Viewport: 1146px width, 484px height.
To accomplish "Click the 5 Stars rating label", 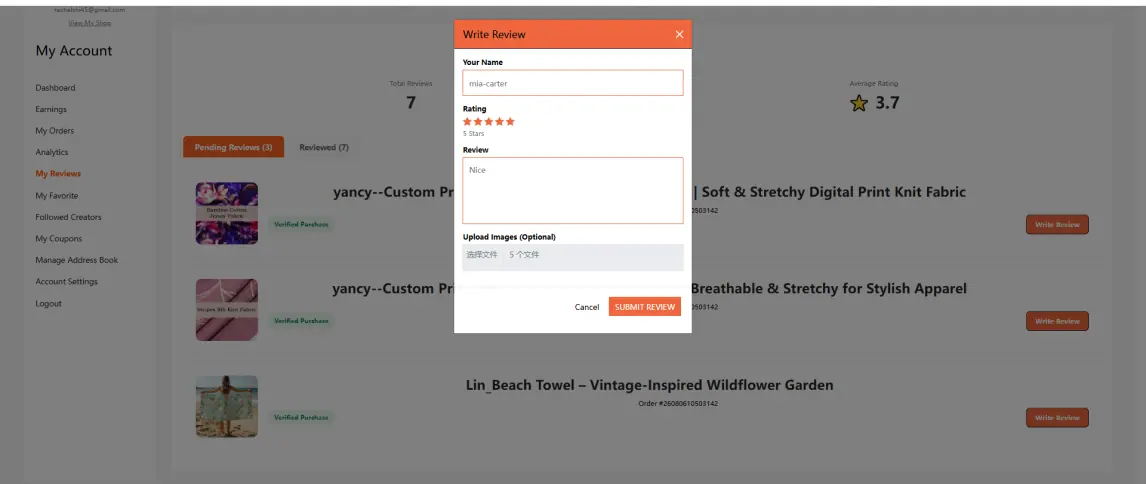I will coord(474,134).
